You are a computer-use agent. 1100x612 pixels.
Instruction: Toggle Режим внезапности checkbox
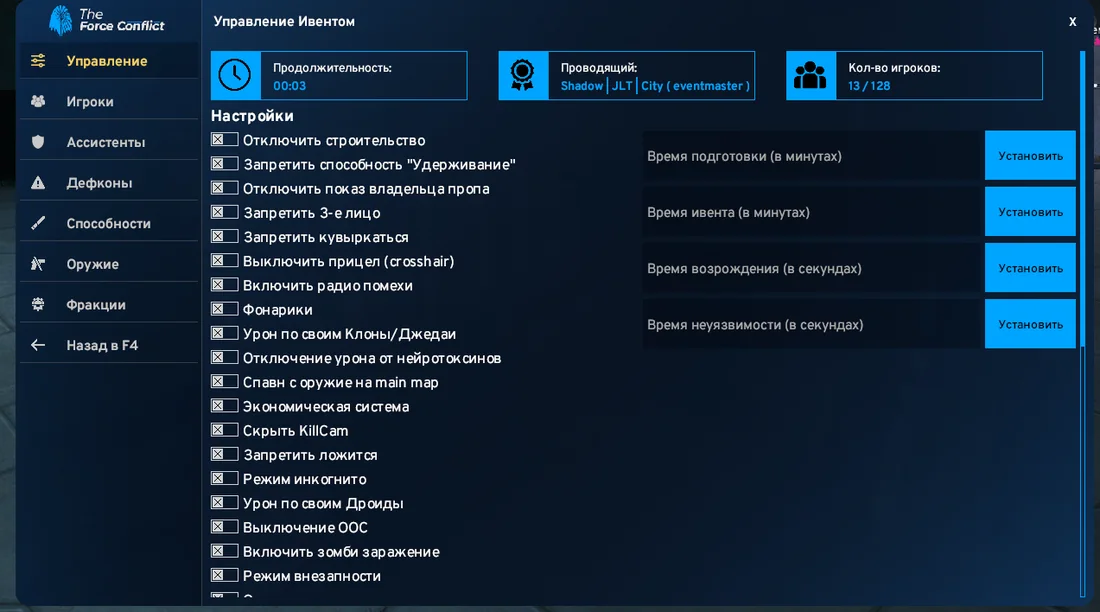point(224,576)
